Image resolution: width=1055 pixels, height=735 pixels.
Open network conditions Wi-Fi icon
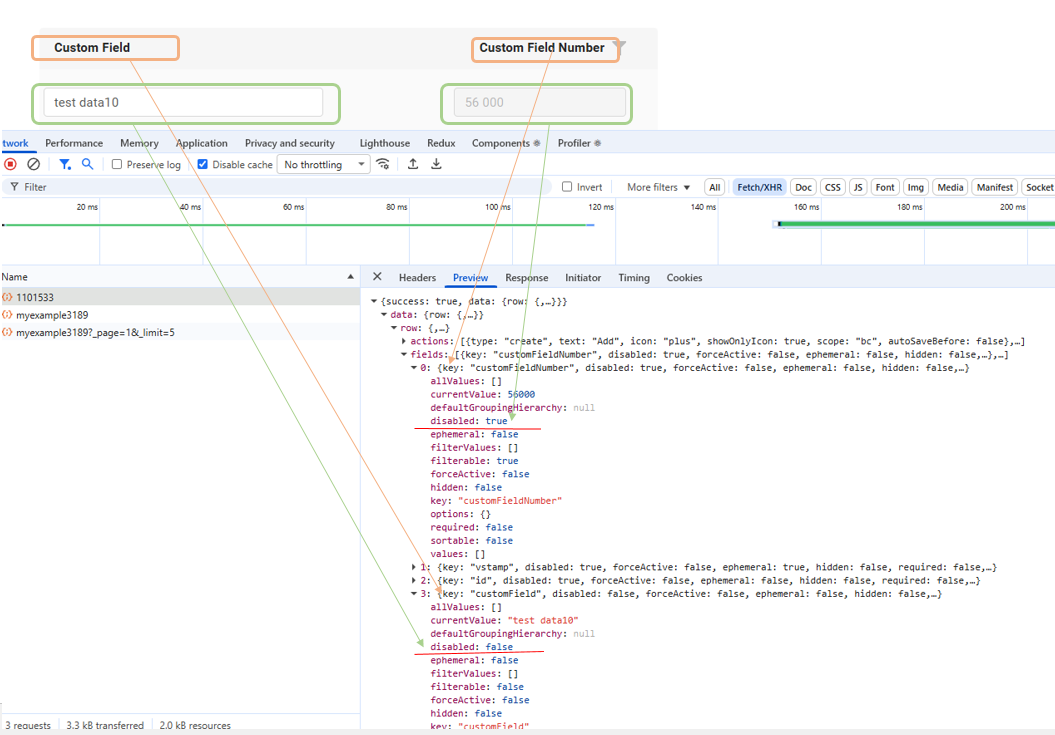[x=383, y=164]
